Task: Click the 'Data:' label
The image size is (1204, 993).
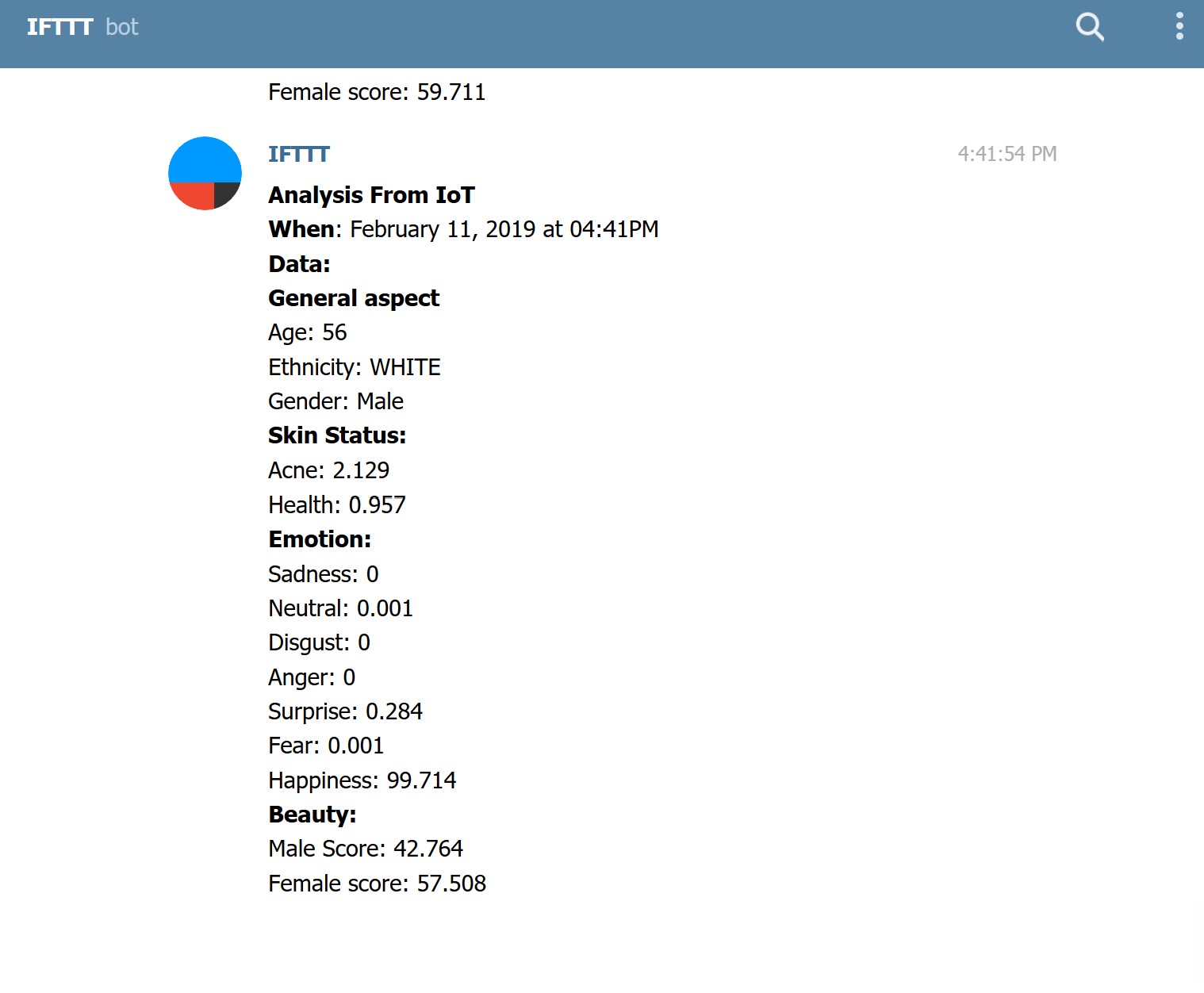Action: point(299,264)
